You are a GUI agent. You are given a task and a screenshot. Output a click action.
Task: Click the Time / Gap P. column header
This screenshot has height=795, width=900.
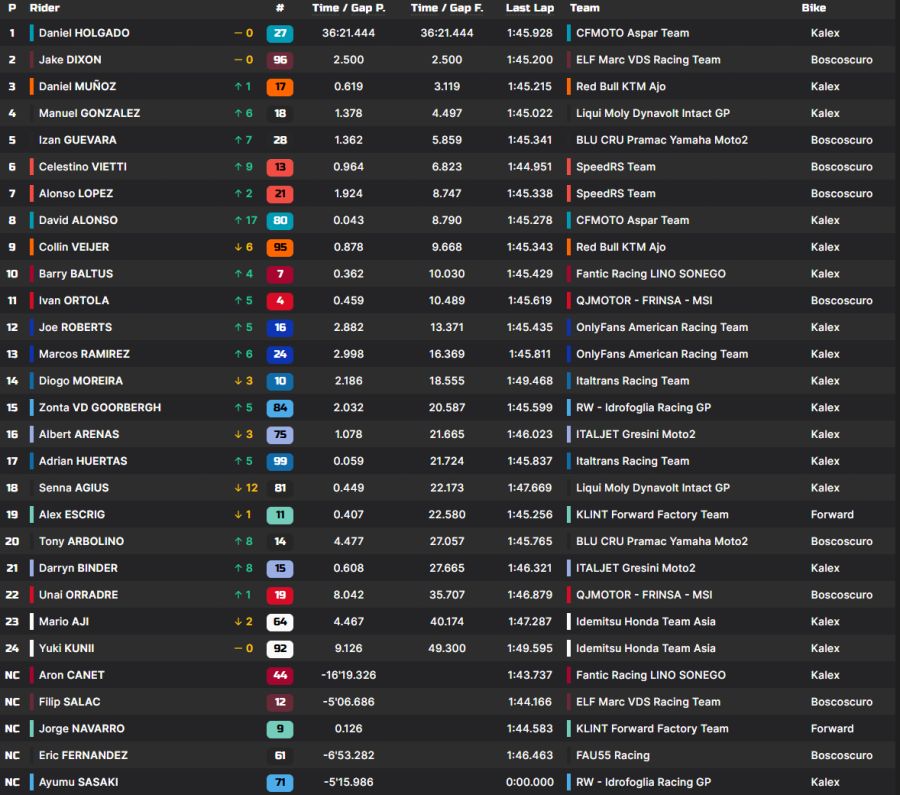(348, 8)
